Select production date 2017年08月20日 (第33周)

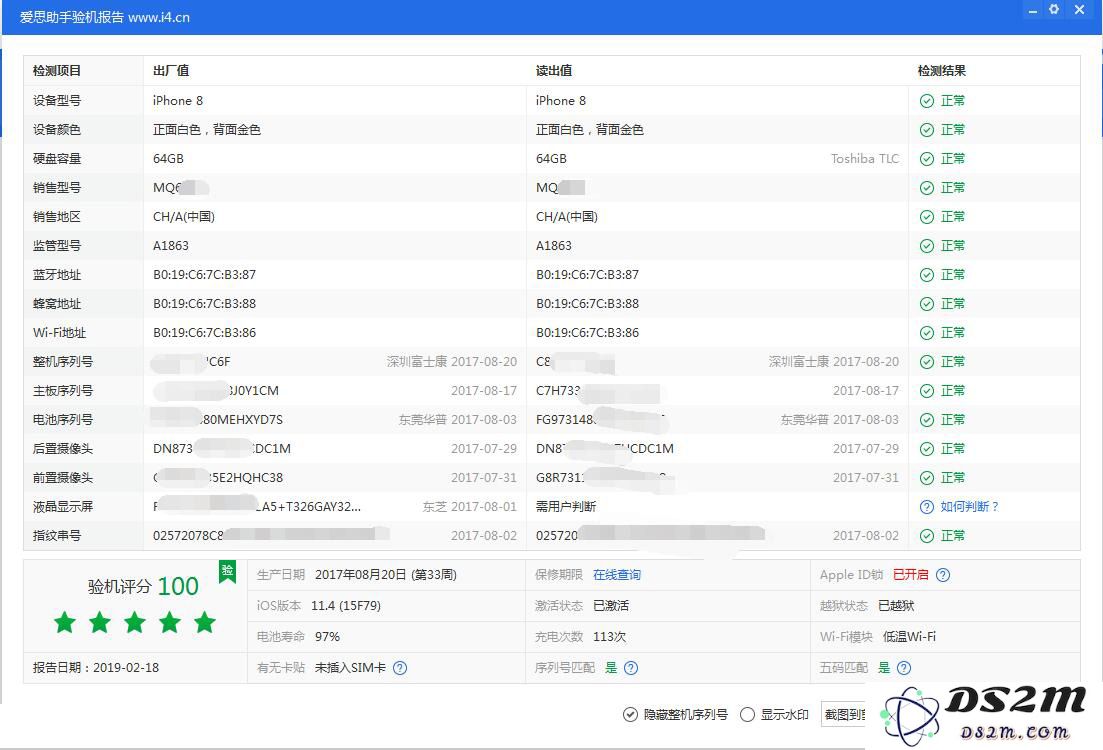[x=385, y=575]
